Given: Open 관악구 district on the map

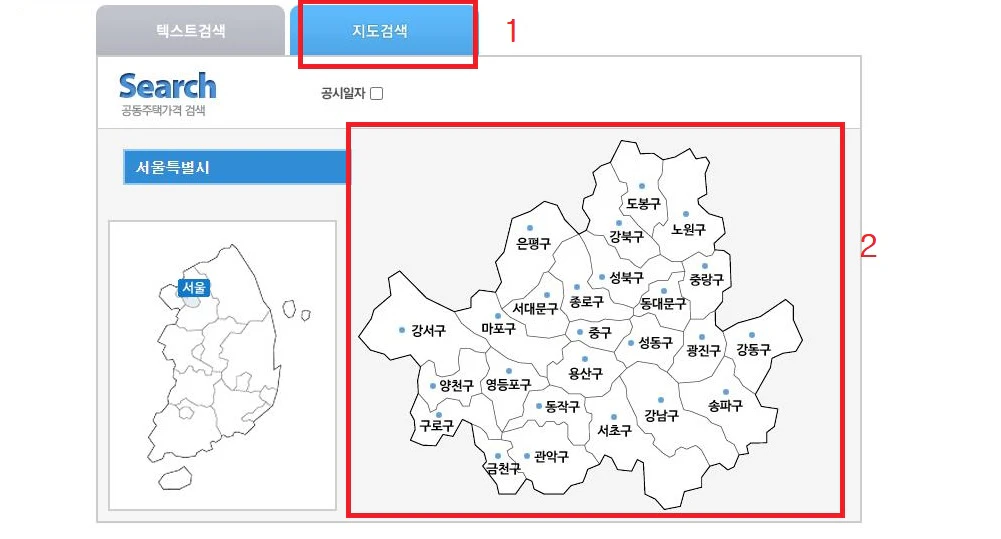Looking at the screenshot, I should point(551,457).
